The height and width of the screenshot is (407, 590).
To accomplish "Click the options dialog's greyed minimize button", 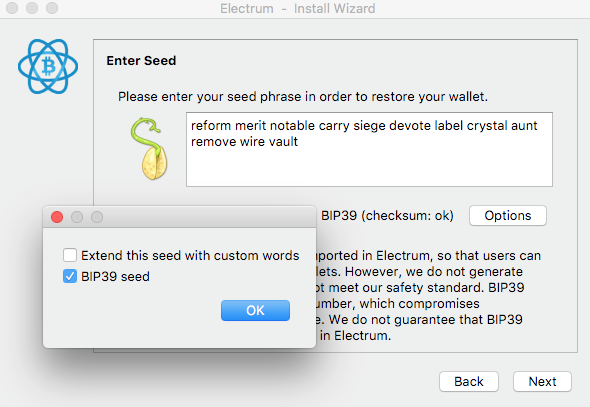I will (x=77, y=217).
